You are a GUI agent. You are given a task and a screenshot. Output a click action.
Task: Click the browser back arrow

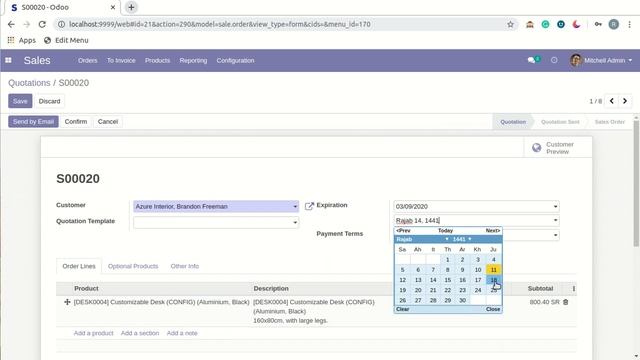point(11,24)
